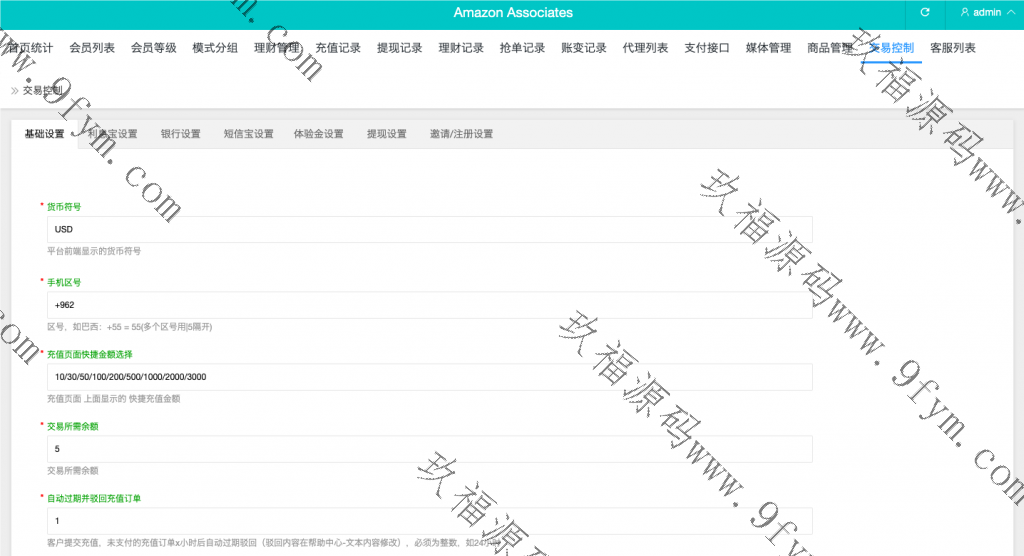The image size is (1024, 556).
Task: Open the 客服列表 menu item
Action: 953,48
